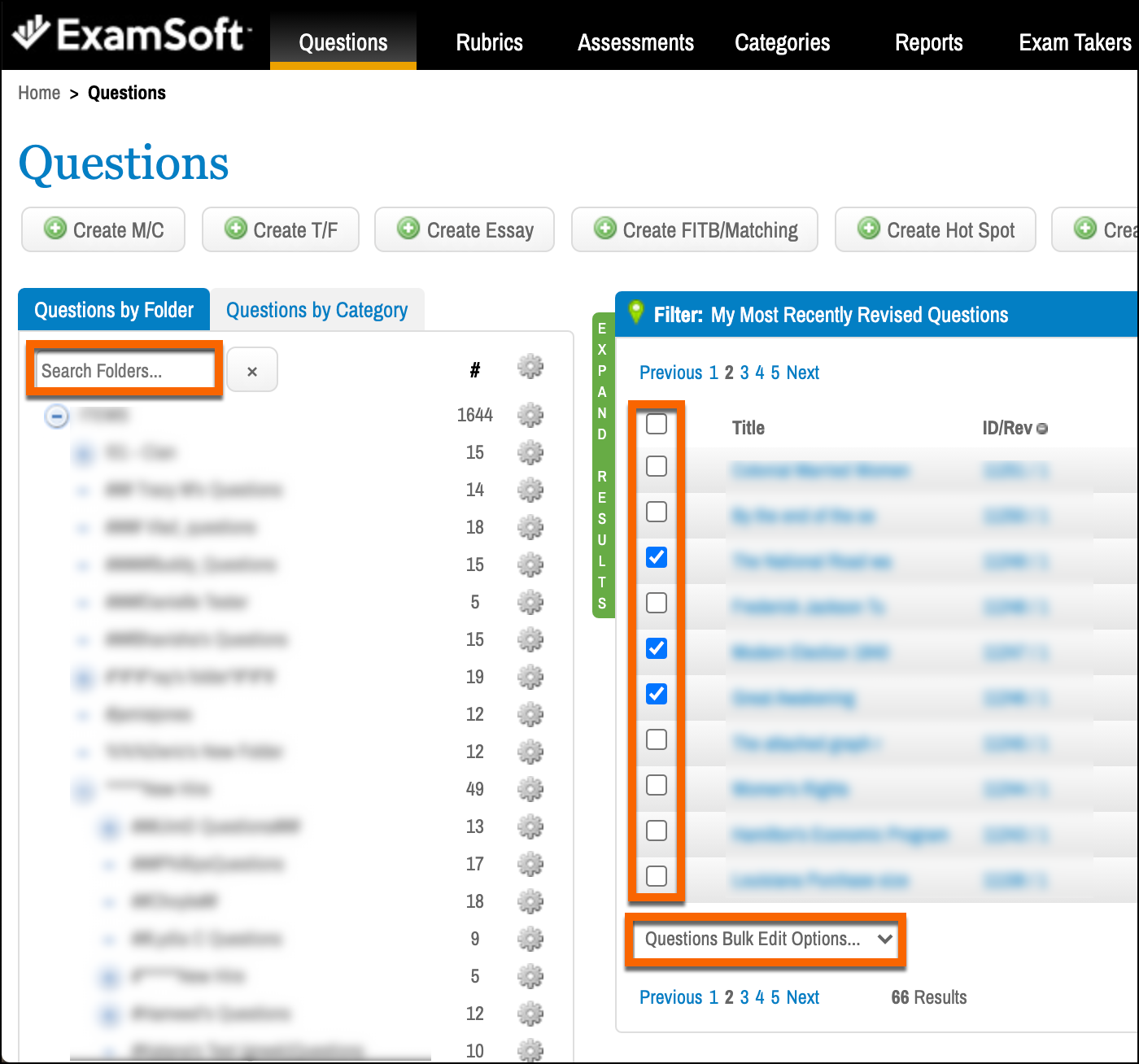Click the gear icon in the row with 10 questions
1139x1064 pixels.
530,1050
